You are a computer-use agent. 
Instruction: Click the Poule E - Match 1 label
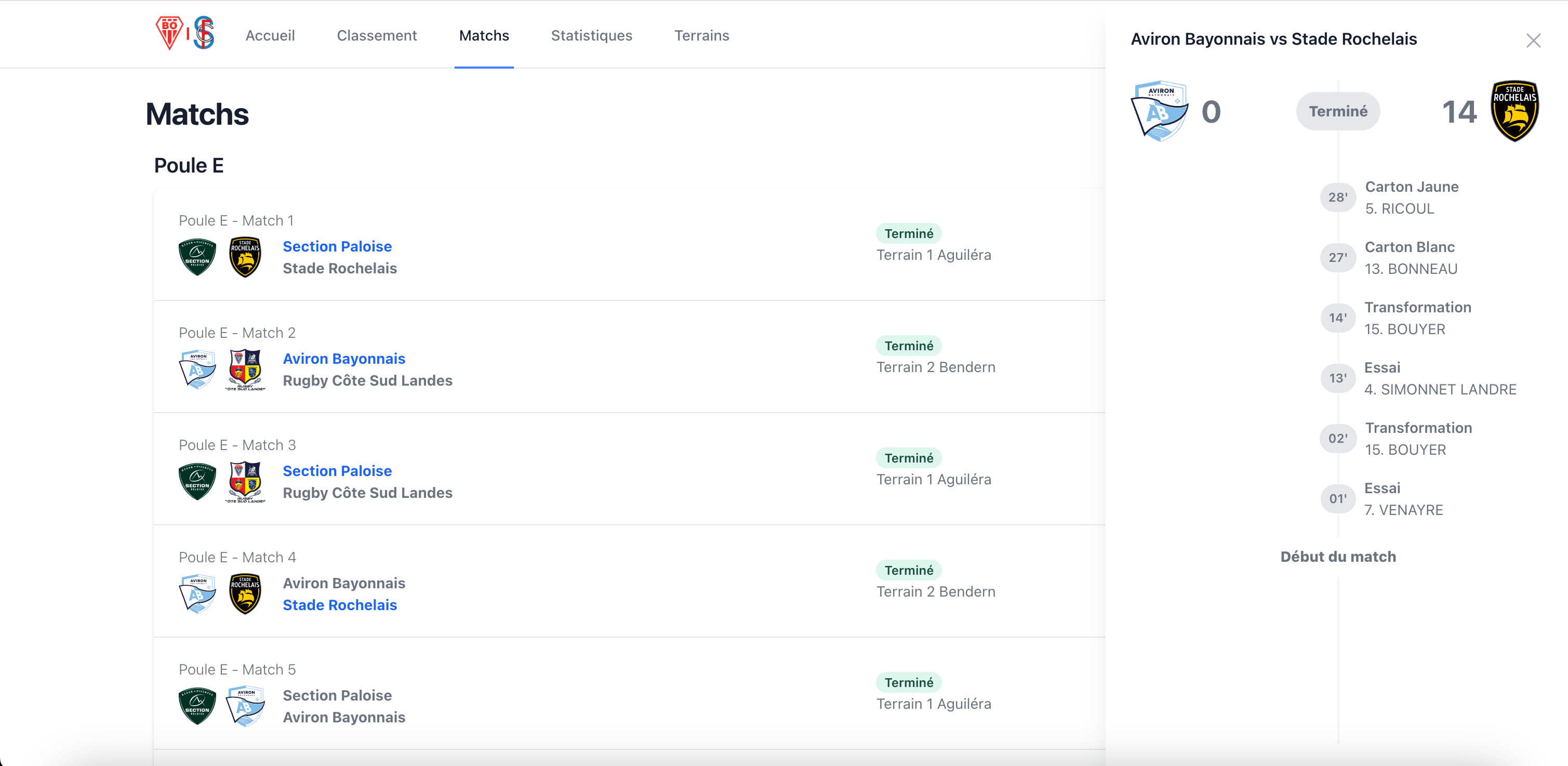click(x=236, y=220)
